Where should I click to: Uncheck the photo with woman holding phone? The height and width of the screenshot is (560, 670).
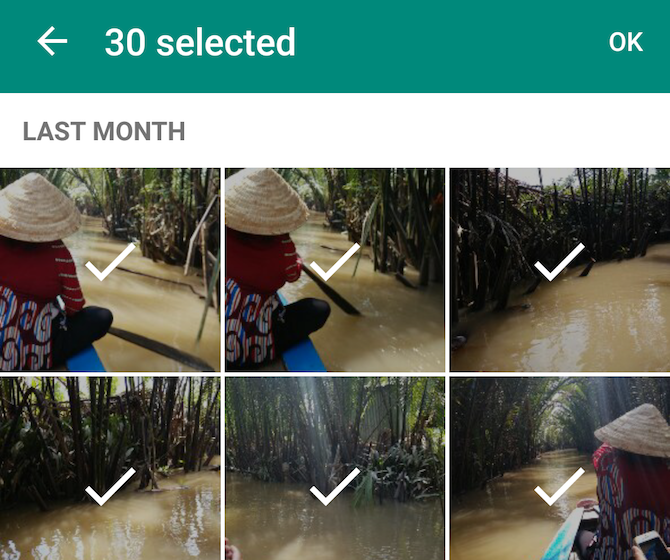560,486
